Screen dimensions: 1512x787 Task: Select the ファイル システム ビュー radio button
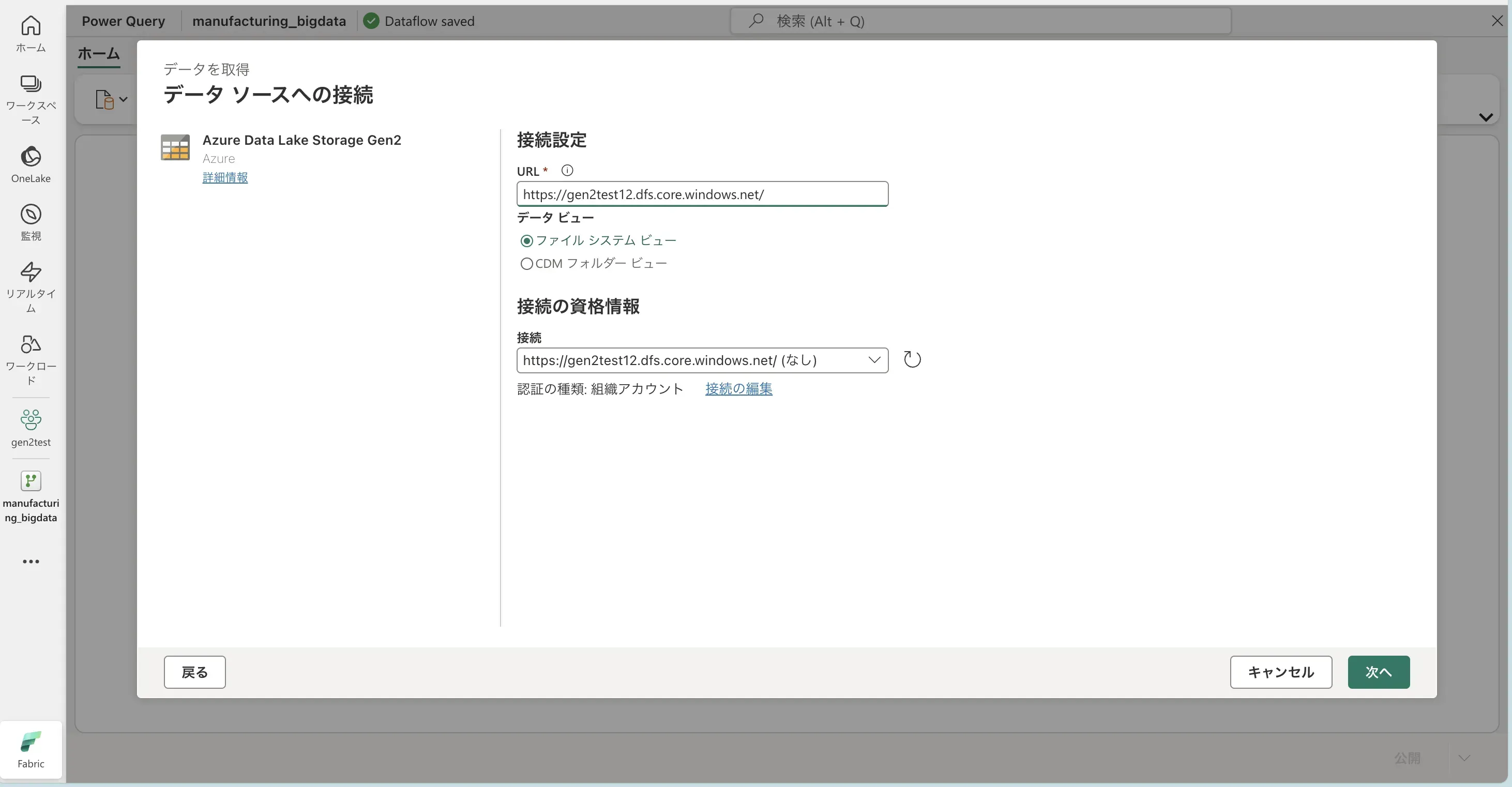526,240
